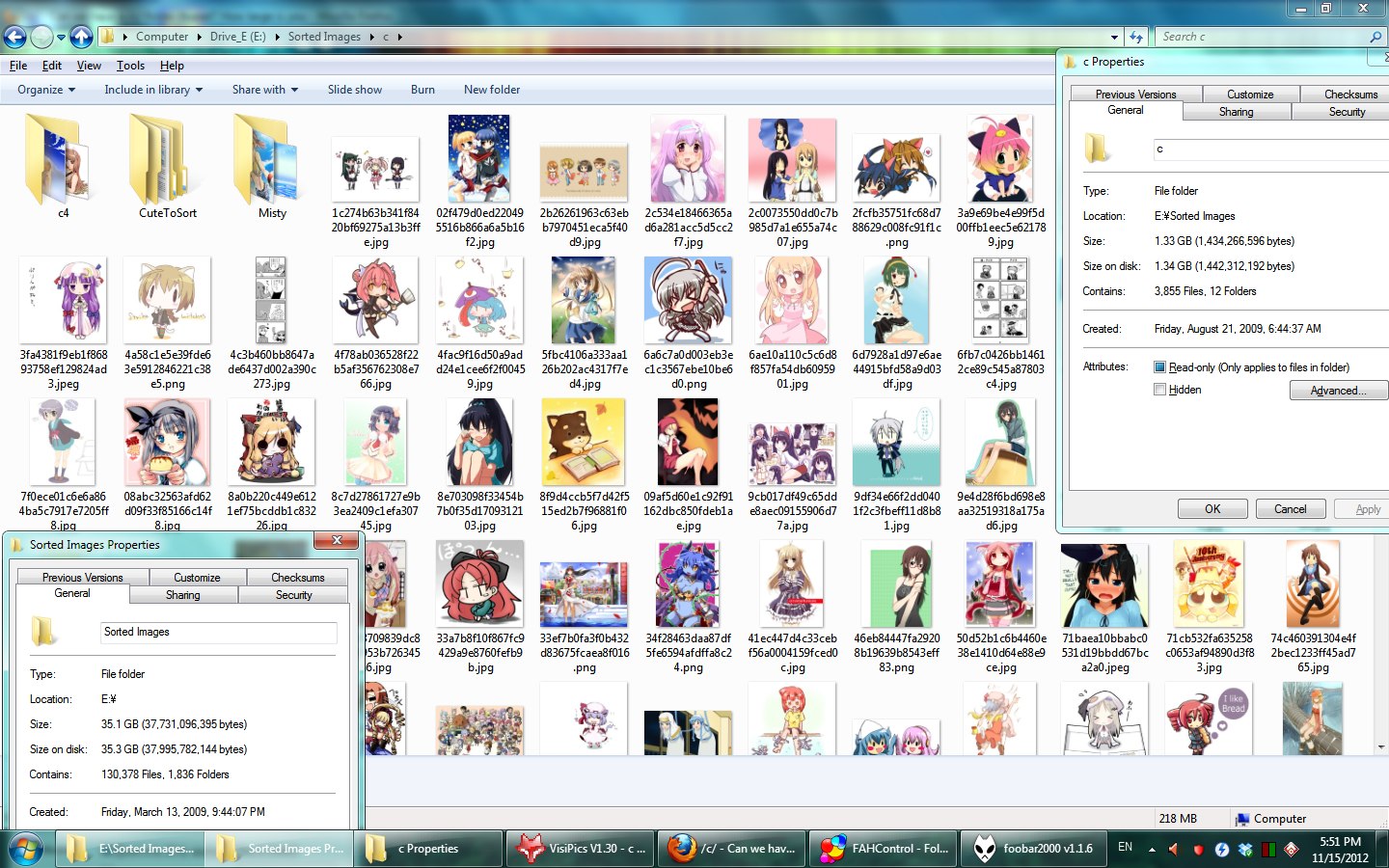Show hidden system tray icons

tap(1152, 849)
